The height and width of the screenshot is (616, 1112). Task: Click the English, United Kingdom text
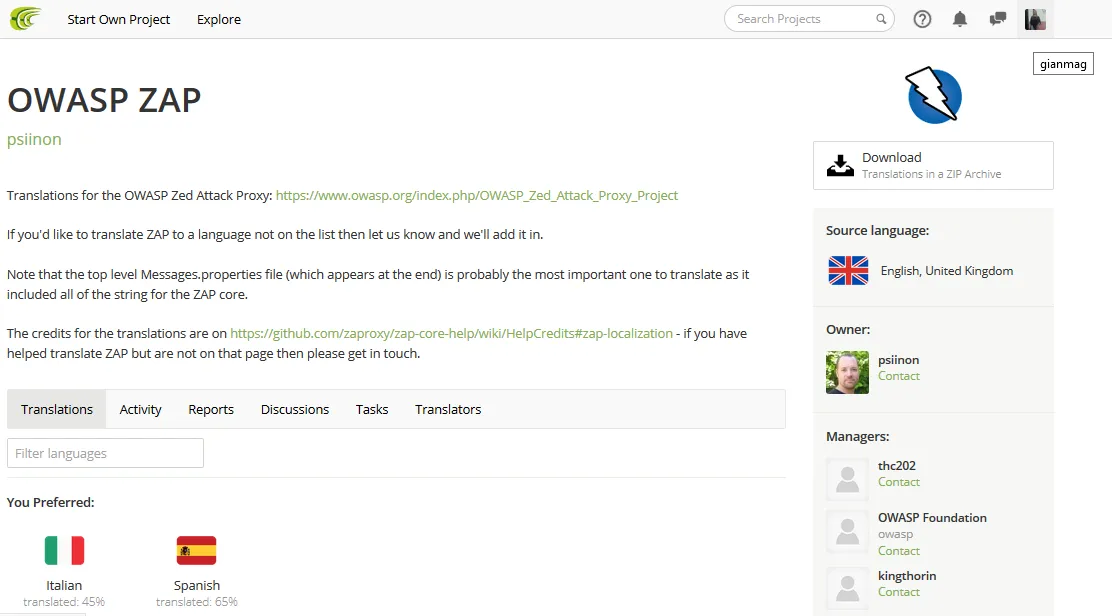[x=947, y=271]
